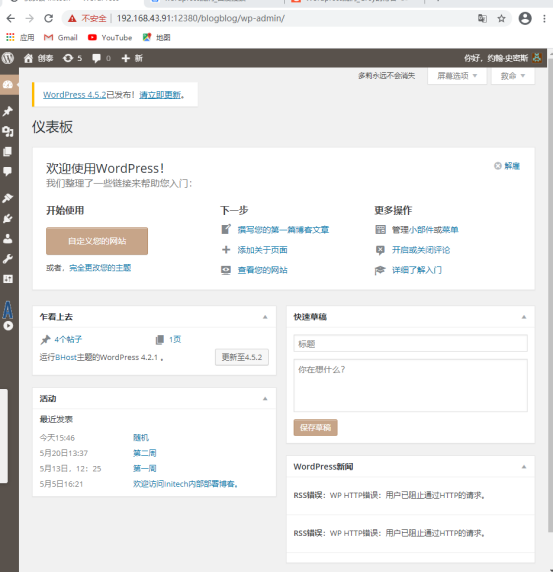Open YouTube bookmark
Viewport: 553px width, 572px height.
pos(110,37)
